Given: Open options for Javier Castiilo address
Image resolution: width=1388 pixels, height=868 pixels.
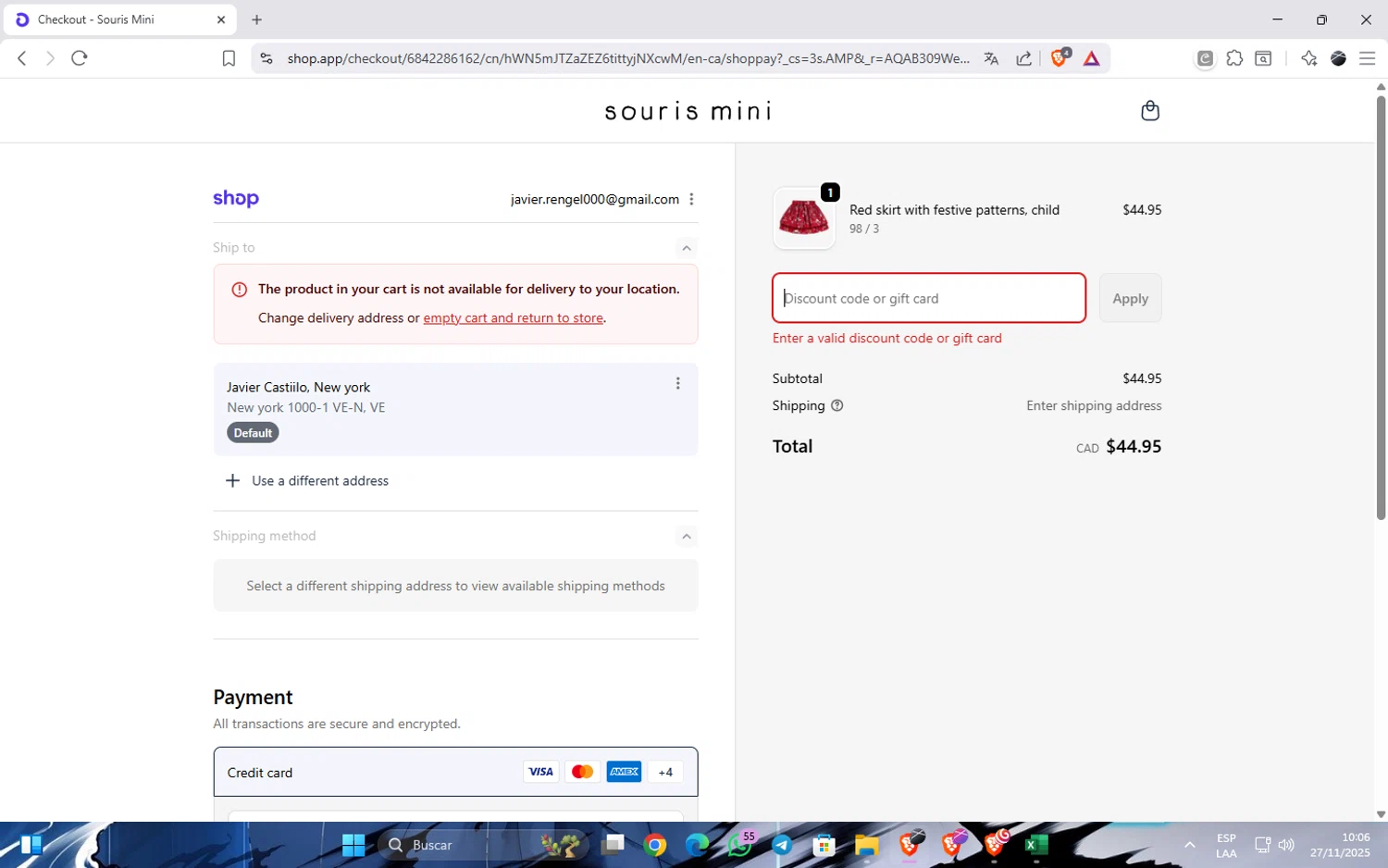Looking at the screenshot, I should pos(677,383).
